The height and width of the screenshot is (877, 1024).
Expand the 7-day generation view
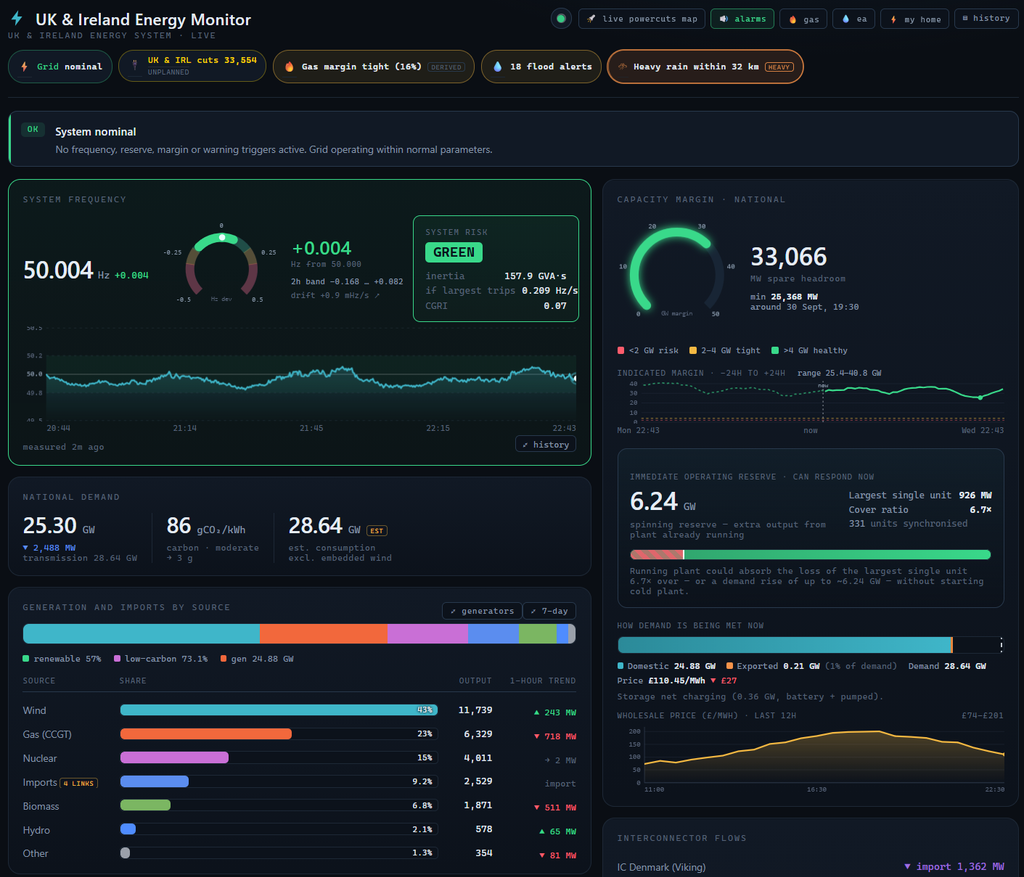tap(549, 611)
